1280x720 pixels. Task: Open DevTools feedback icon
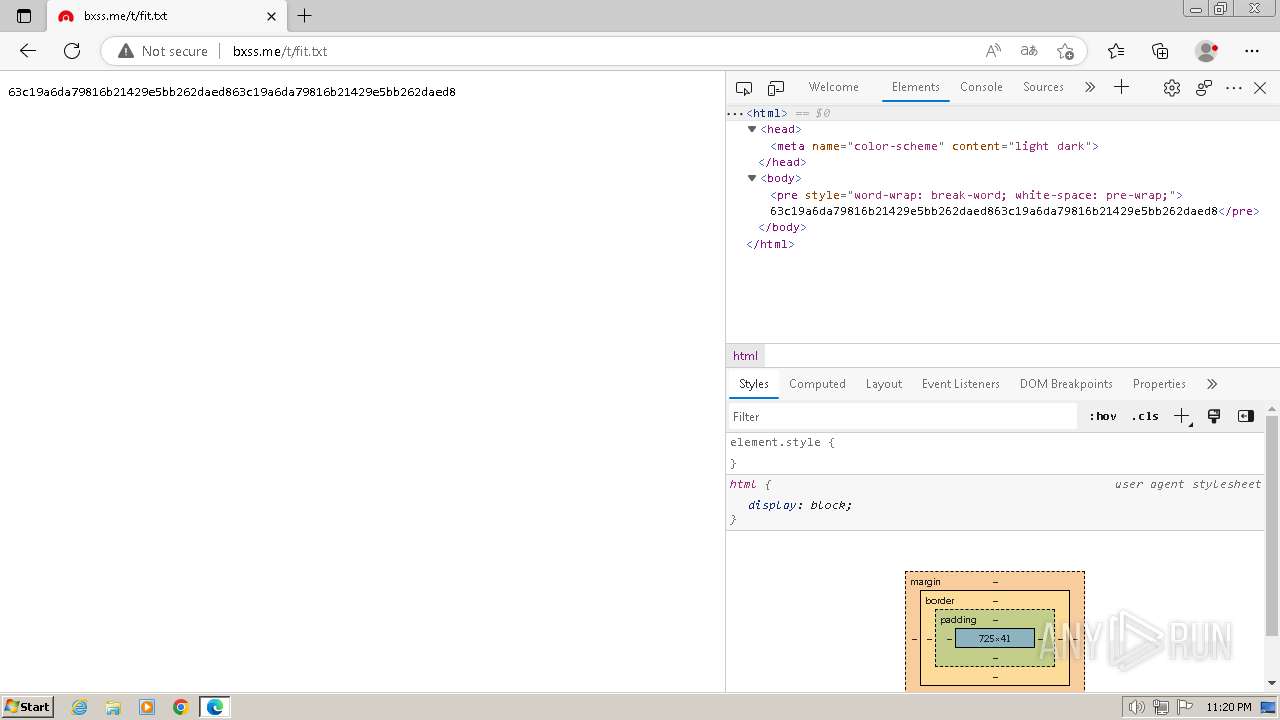pyautogui.click(x=1204, y=88)
